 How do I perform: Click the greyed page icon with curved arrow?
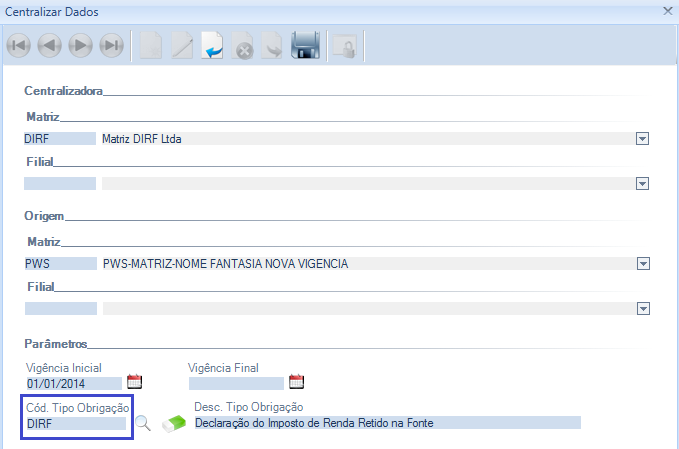tap(272, 45)
